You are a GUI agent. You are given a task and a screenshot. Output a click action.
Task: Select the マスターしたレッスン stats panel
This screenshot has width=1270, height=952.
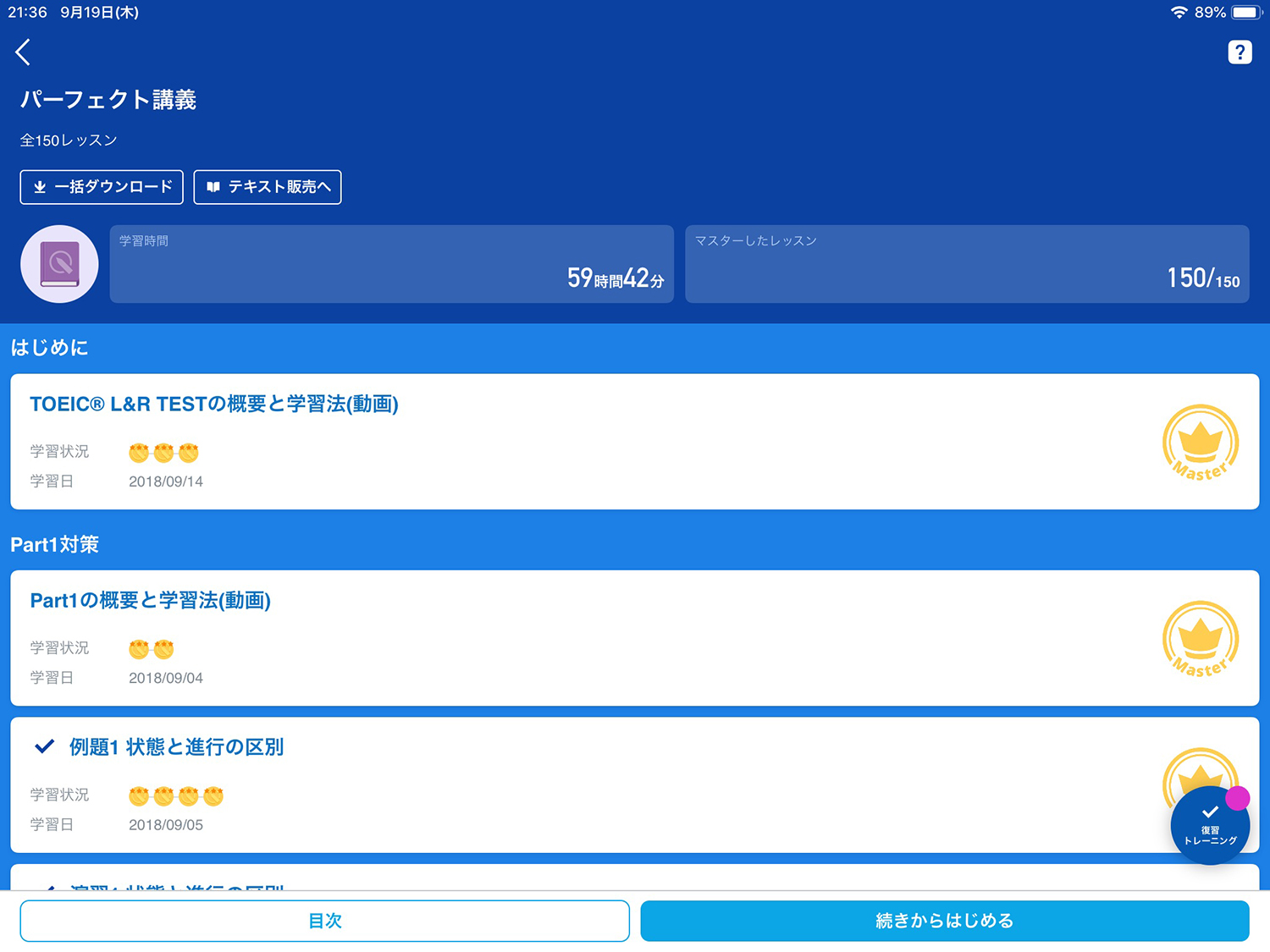[x=966, y=264]
